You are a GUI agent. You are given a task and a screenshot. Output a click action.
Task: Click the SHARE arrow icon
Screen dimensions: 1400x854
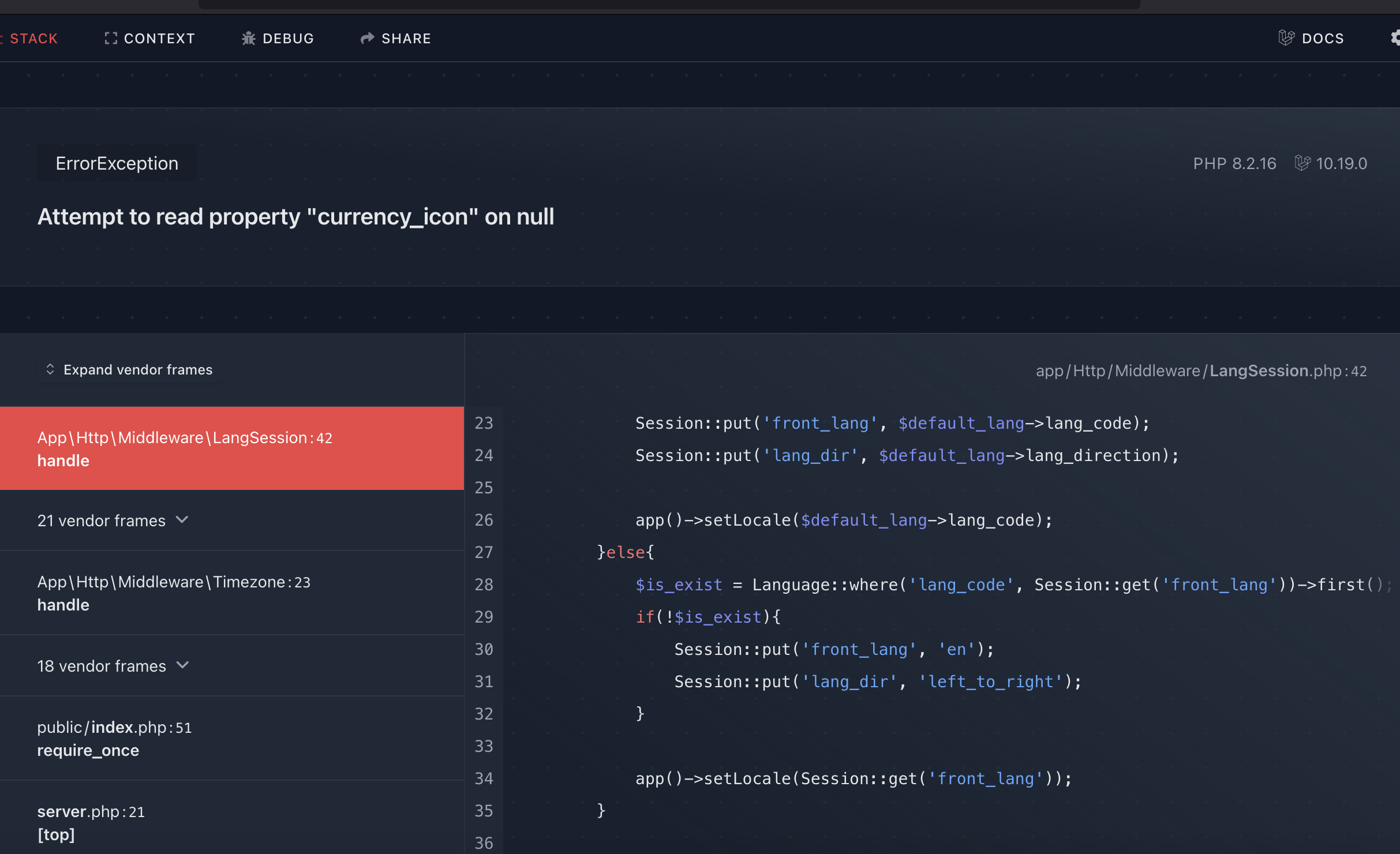pos(368,38)
